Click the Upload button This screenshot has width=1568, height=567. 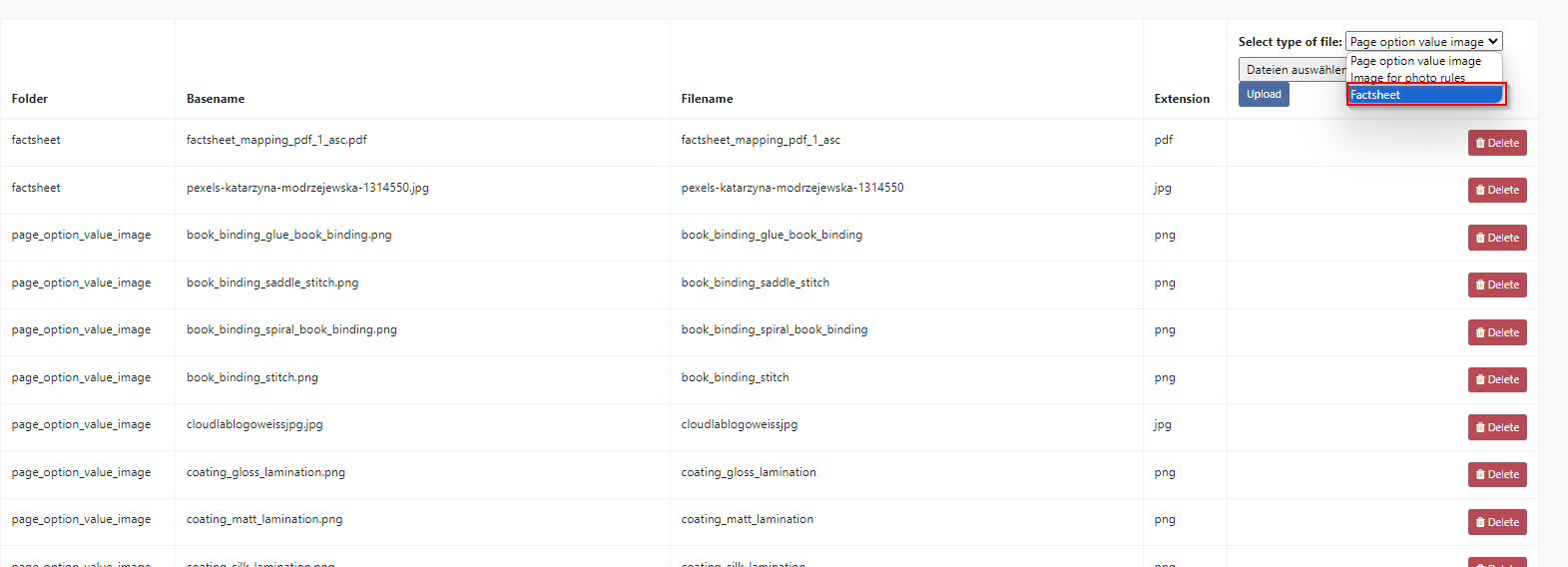coord(1264,94)
